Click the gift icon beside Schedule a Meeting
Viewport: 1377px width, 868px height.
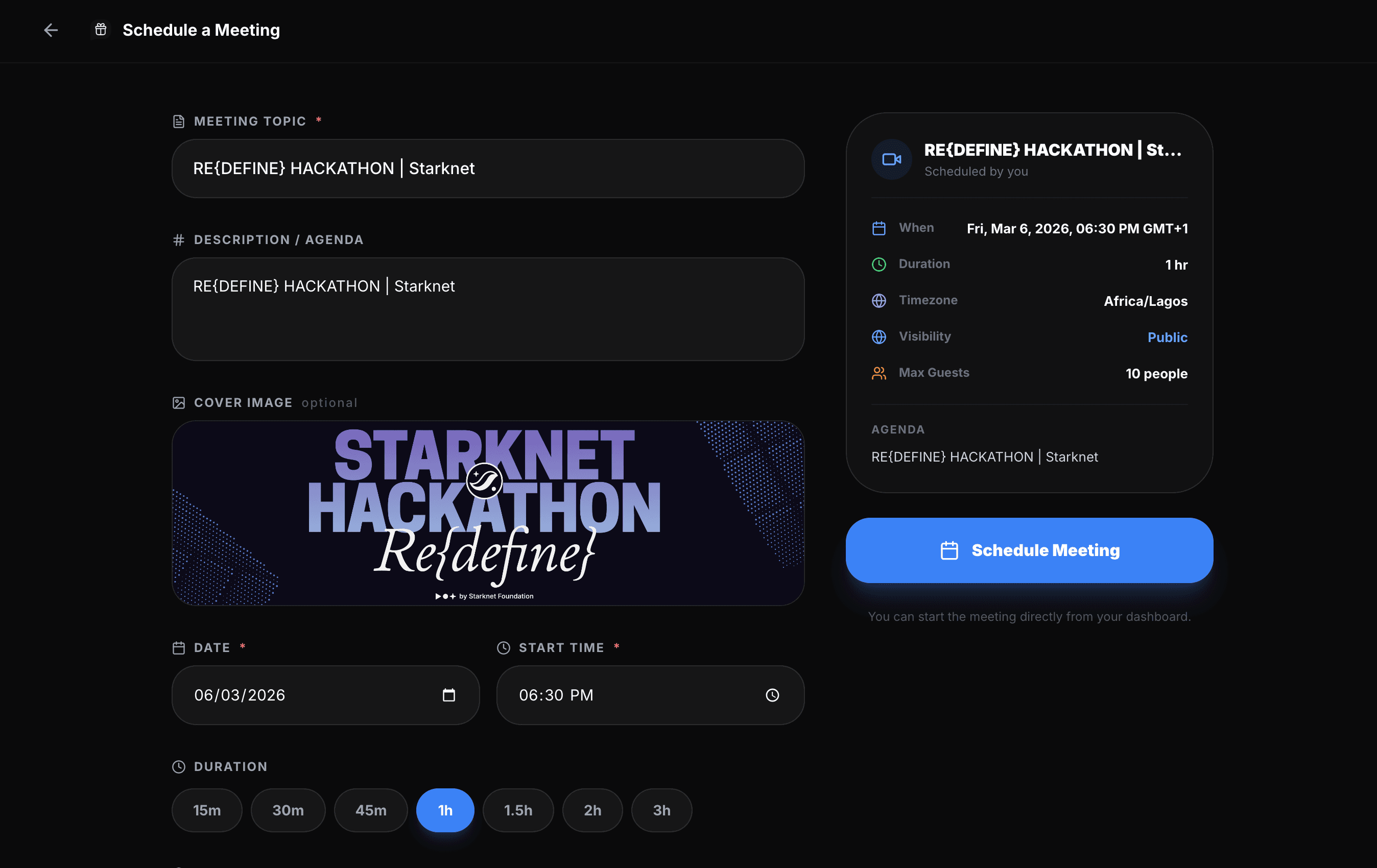(101, 29)
